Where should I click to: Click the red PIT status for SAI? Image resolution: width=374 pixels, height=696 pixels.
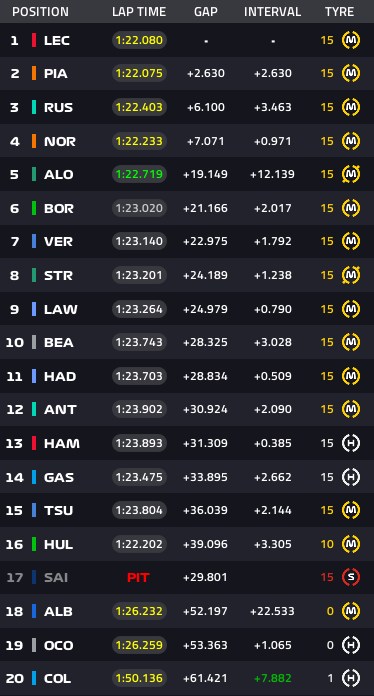[138, 577]
